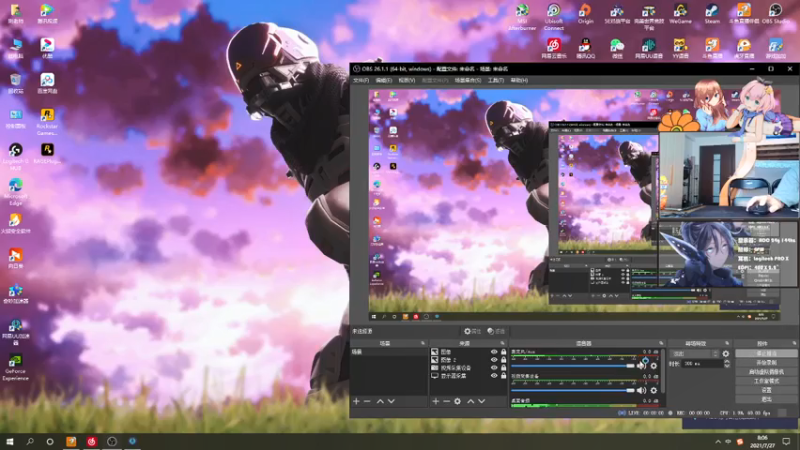Move scene up with Scenes panel up arrow

pyautogui.click(x=380, y=402)
